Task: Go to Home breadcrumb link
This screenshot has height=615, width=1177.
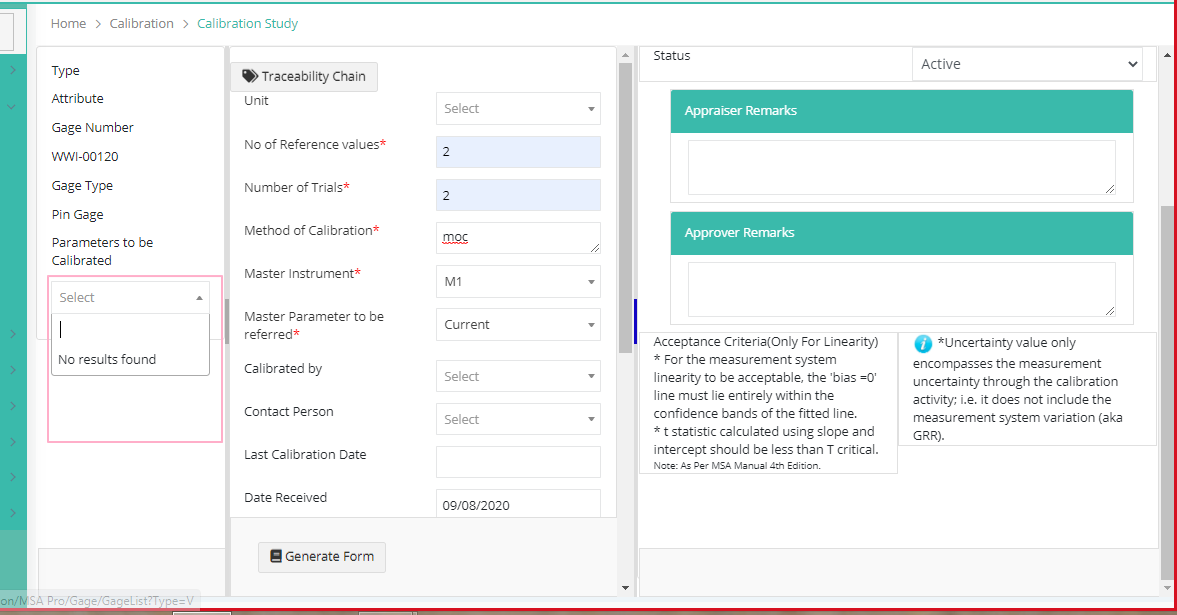Action: coord(68,23)
